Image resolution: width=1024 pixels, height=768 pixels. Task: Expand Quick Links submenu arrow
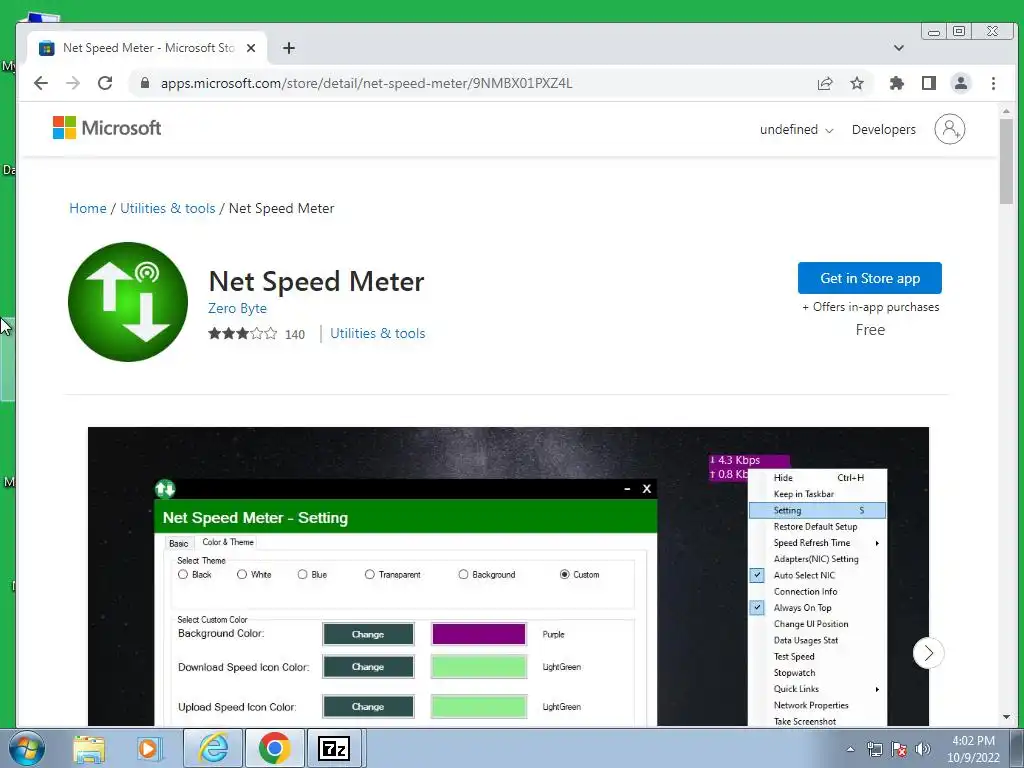pyautogui.click(x=877, y=689)
